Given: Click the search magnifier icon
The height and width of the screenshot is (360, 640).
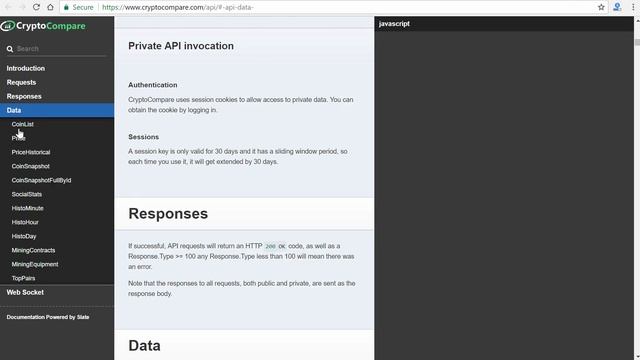Looking at the screenshot, I should (x=10, y=49).
